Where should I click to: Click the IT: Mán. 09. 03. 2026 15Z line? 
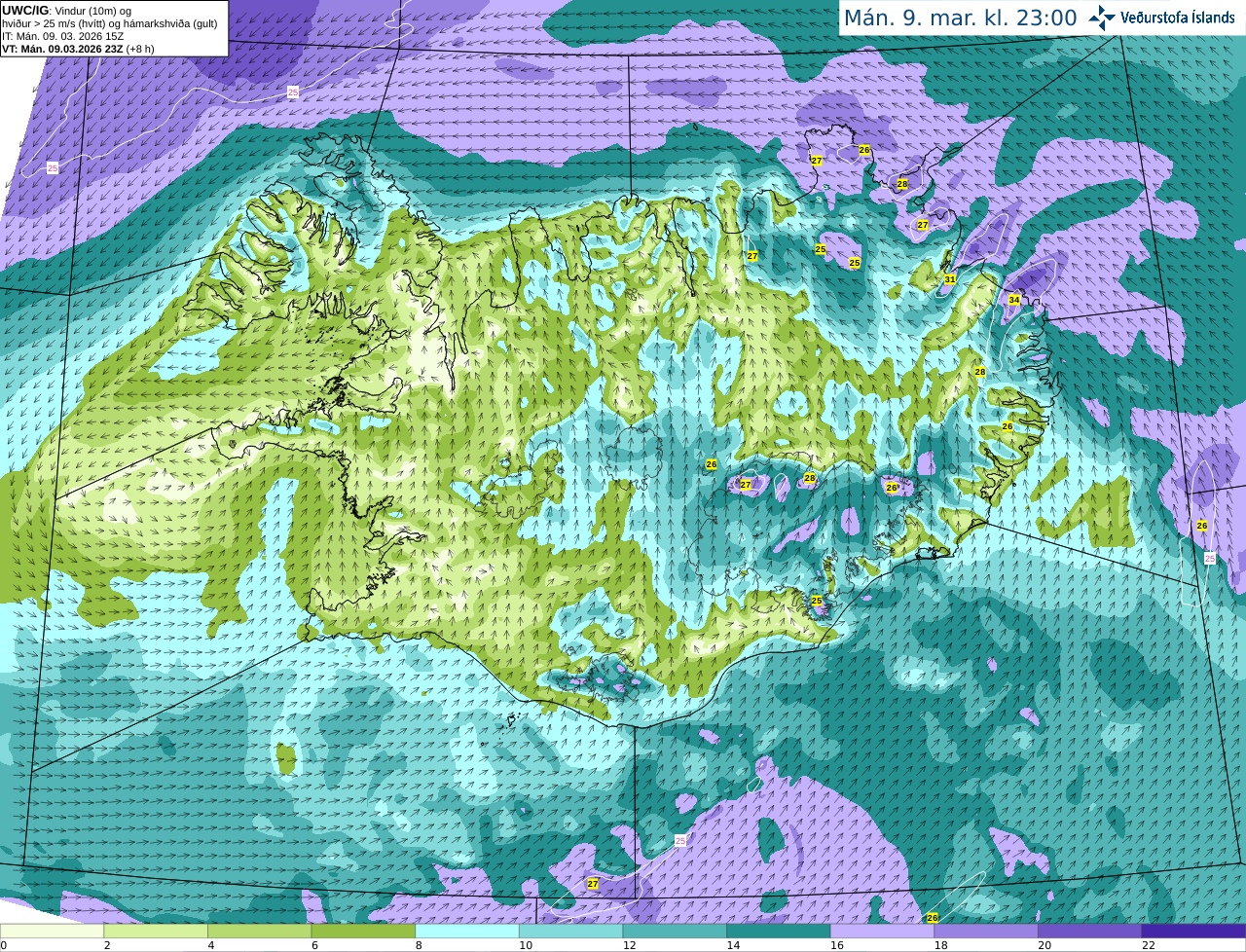(63, 36)
